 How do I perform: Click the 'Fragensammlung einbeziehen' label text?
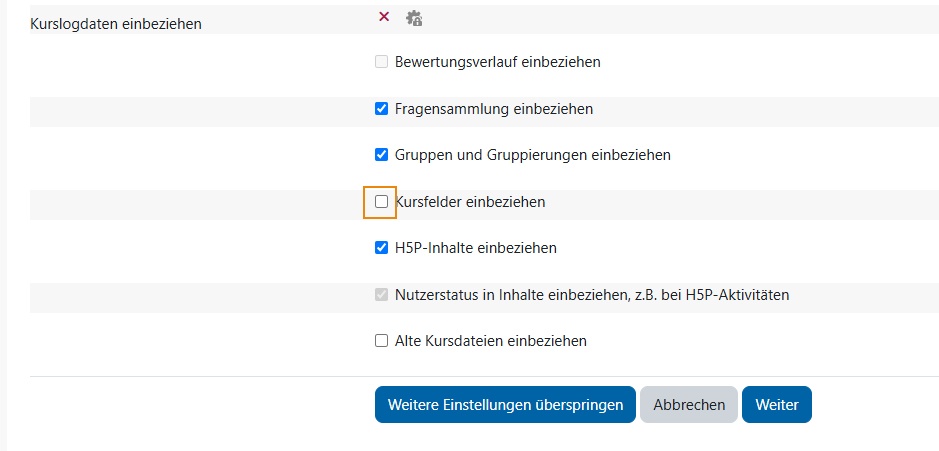pyautogui.click(x=494, y=109)
